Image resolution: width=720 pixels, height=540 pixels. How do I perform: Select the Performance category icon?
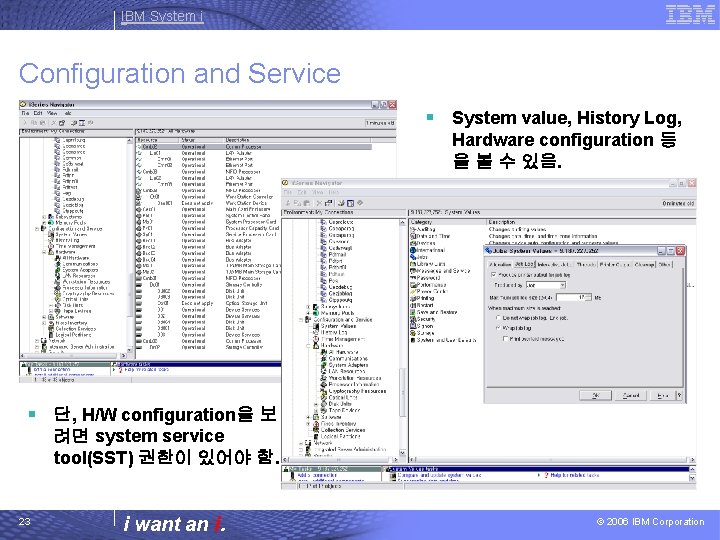(413, 285)
